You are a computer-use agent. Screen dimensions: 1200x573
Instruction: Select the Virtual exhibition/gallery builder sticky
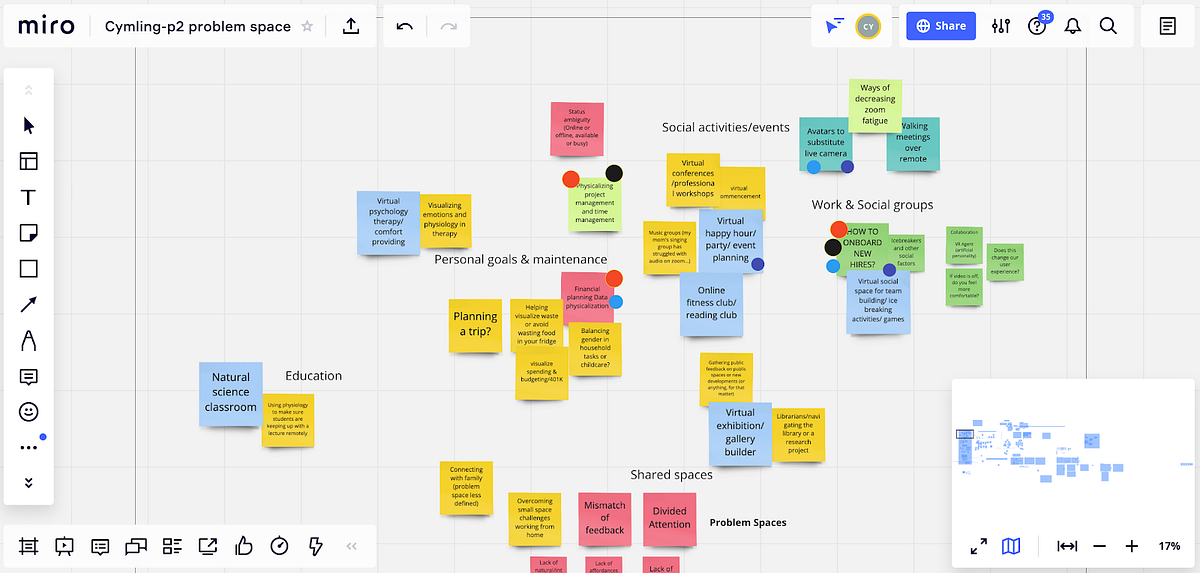[740, 433]
